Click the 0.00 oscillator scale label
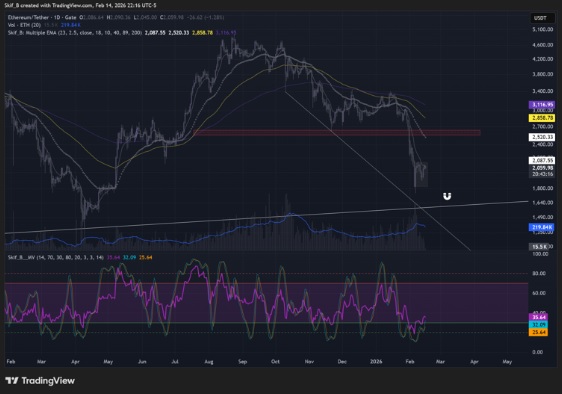Image resolution: width=562 pixels, height=394 pixels. (538, 352)
